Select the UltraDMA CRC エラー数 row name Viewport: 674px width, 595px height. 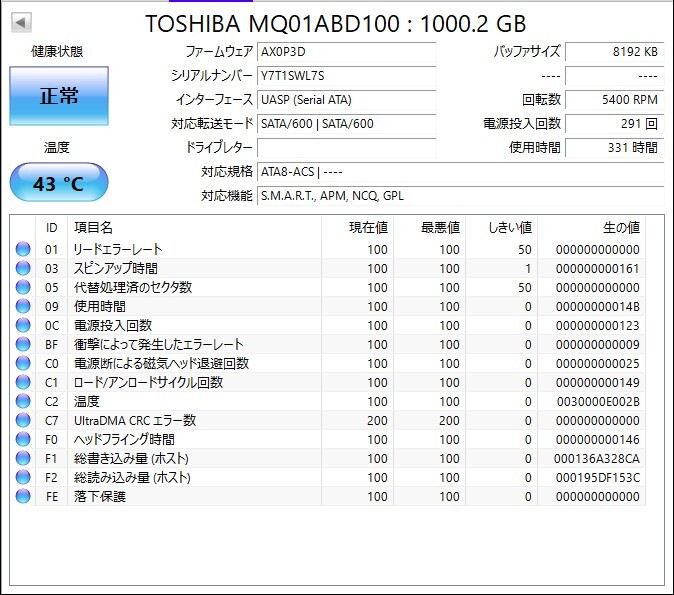(x=135, y=420)
